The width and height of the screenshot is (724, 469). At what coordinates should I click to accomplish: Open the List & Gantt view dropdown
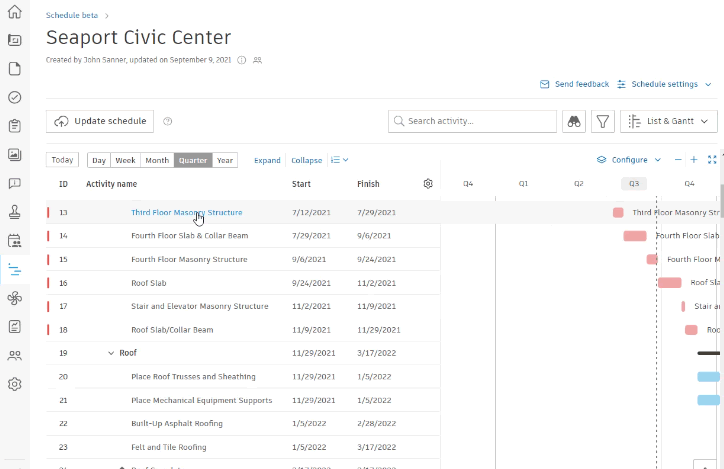point(669,121)
